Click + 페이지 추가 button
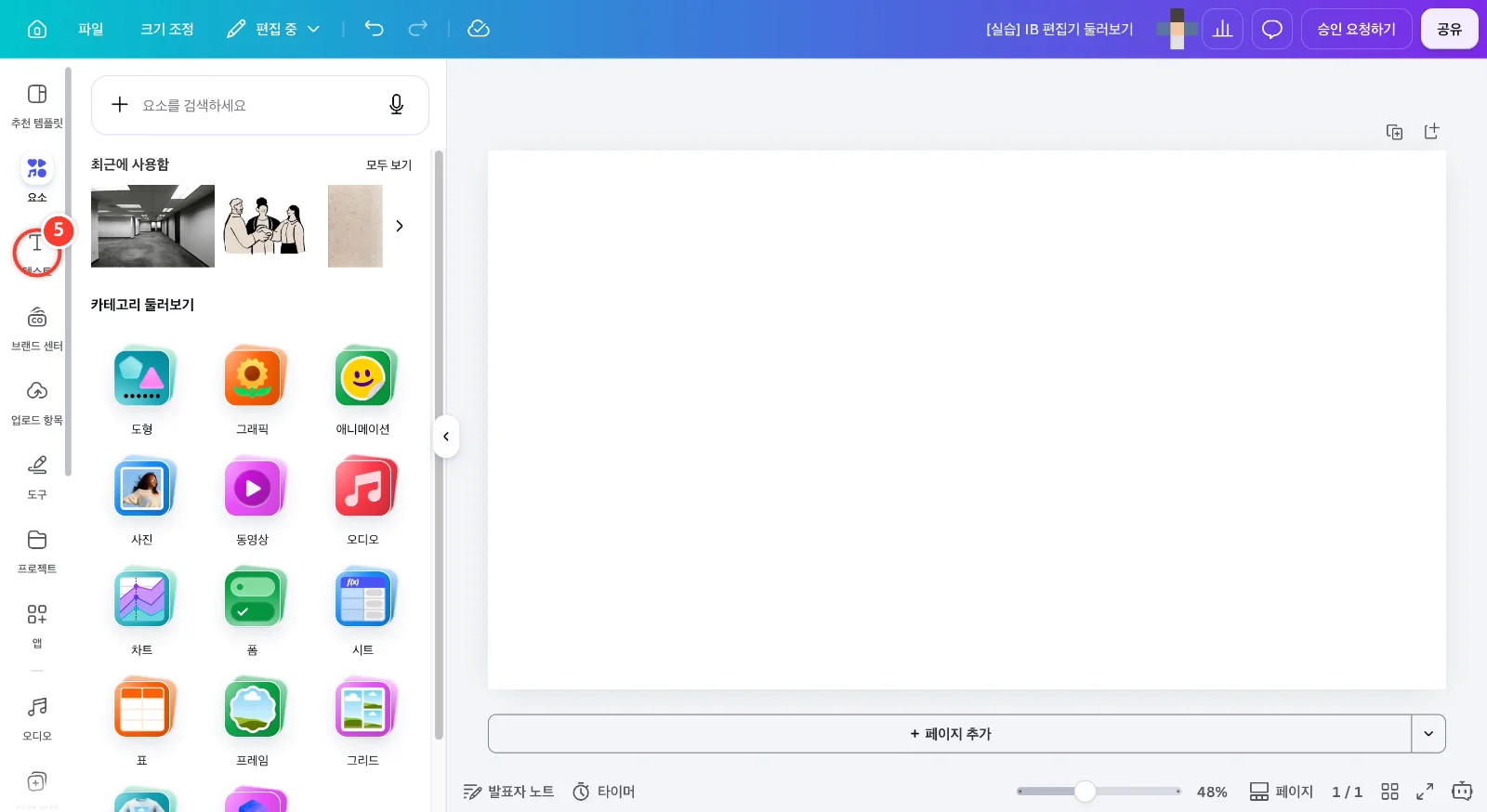 pos(950,734)
